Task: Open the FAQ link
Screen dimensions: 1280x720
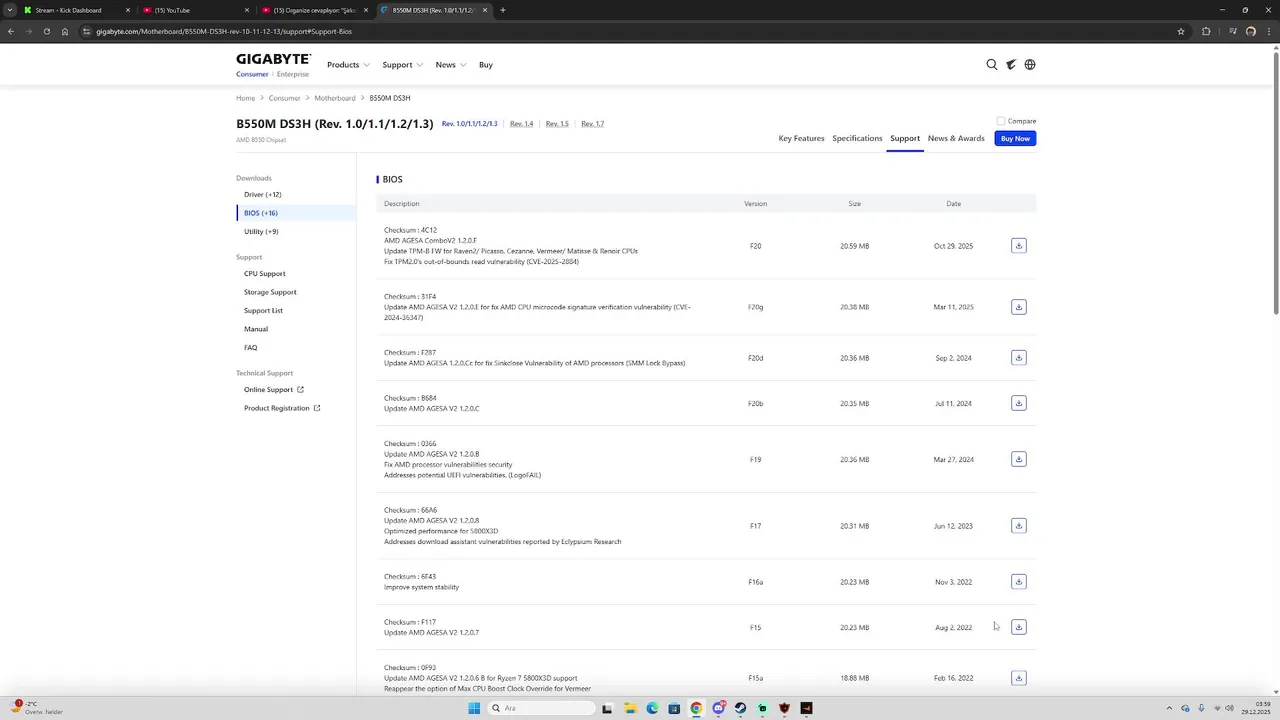Action: 250,347
